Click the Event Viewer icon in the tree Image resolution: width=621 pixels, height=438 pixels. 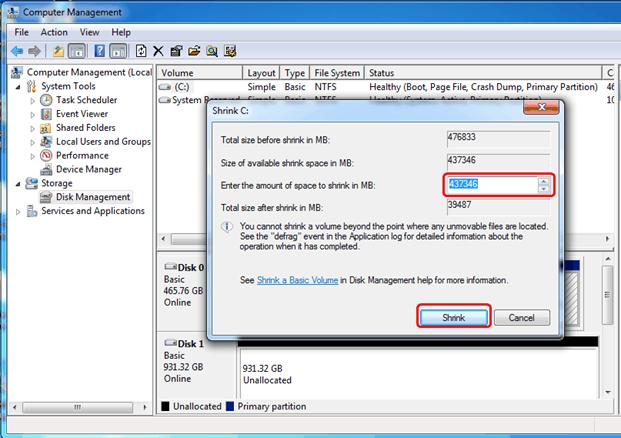click(x=46, y=114)
